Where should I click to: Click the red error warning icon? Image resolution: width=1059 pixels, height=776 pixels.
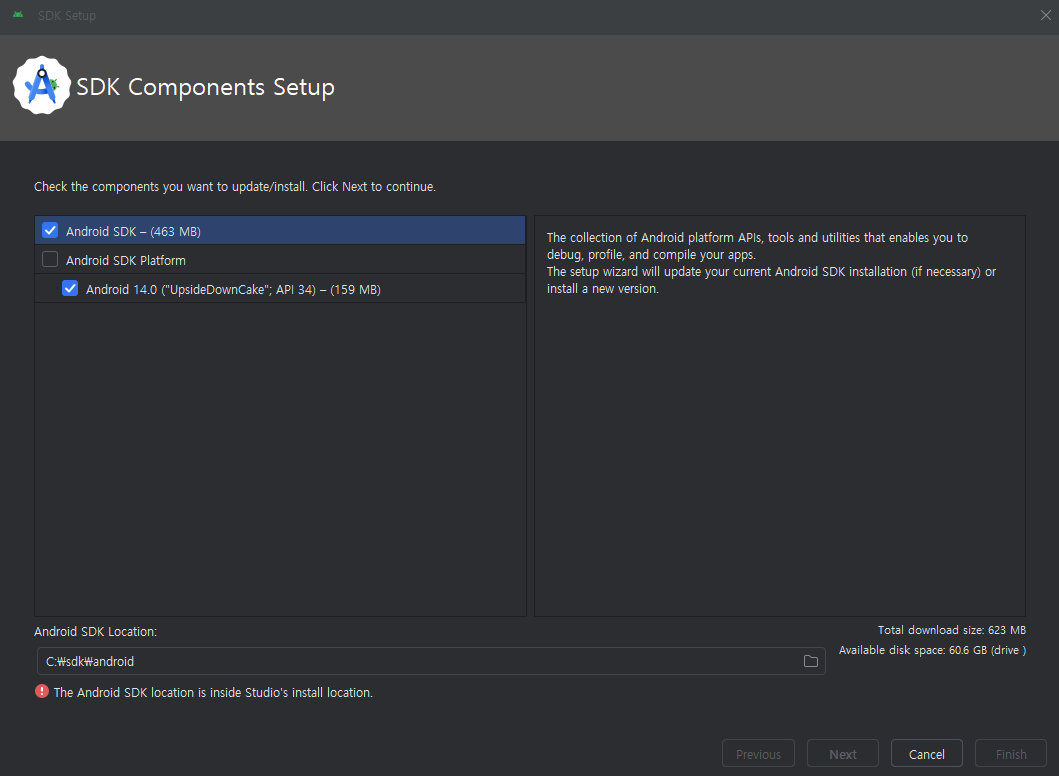(42, 692)
